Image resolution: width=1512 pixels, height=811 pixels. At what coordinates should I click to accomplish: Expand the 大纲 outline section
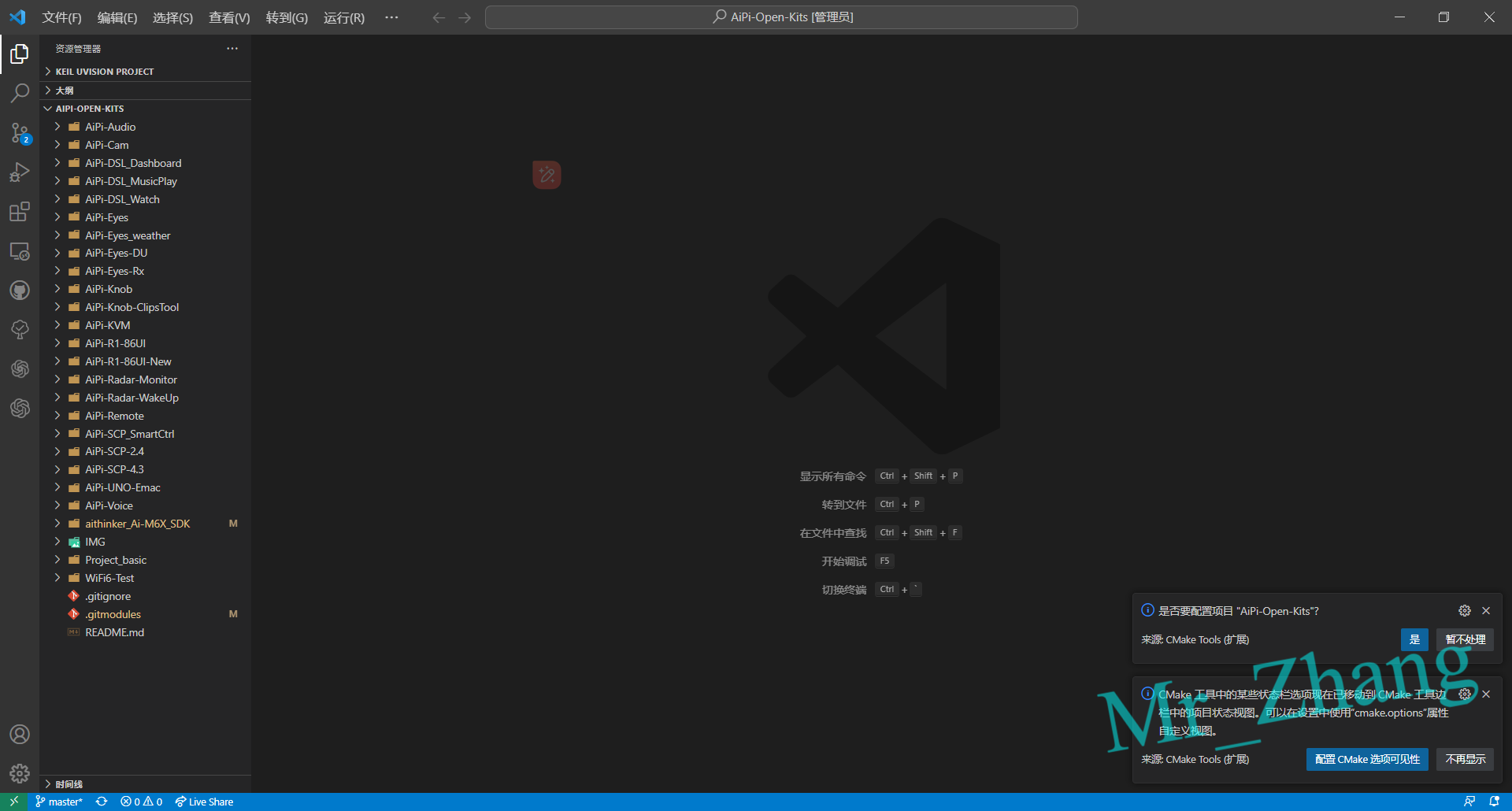[x=146, y=91]
